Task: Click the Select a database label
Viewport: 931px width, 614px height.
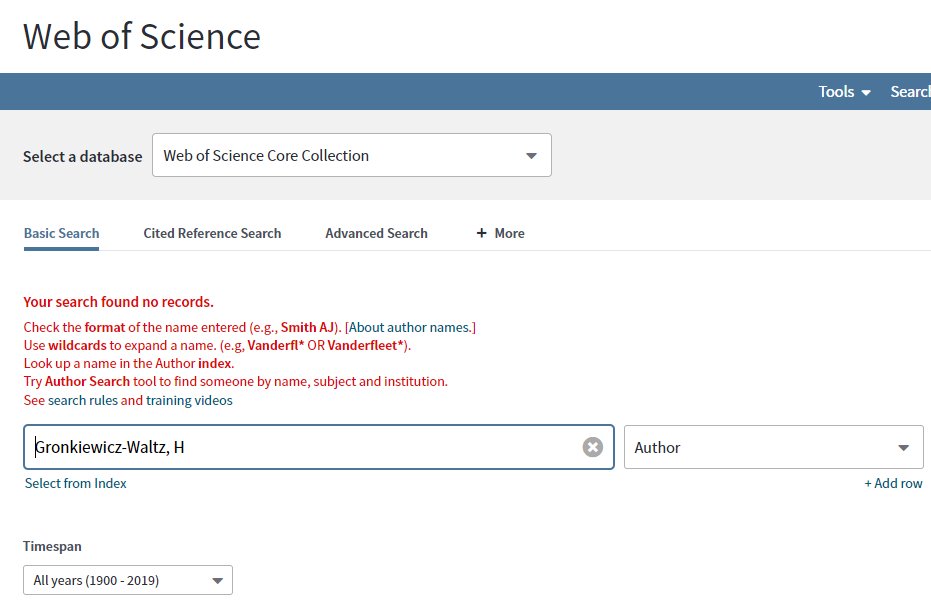Action: [83, 156]
